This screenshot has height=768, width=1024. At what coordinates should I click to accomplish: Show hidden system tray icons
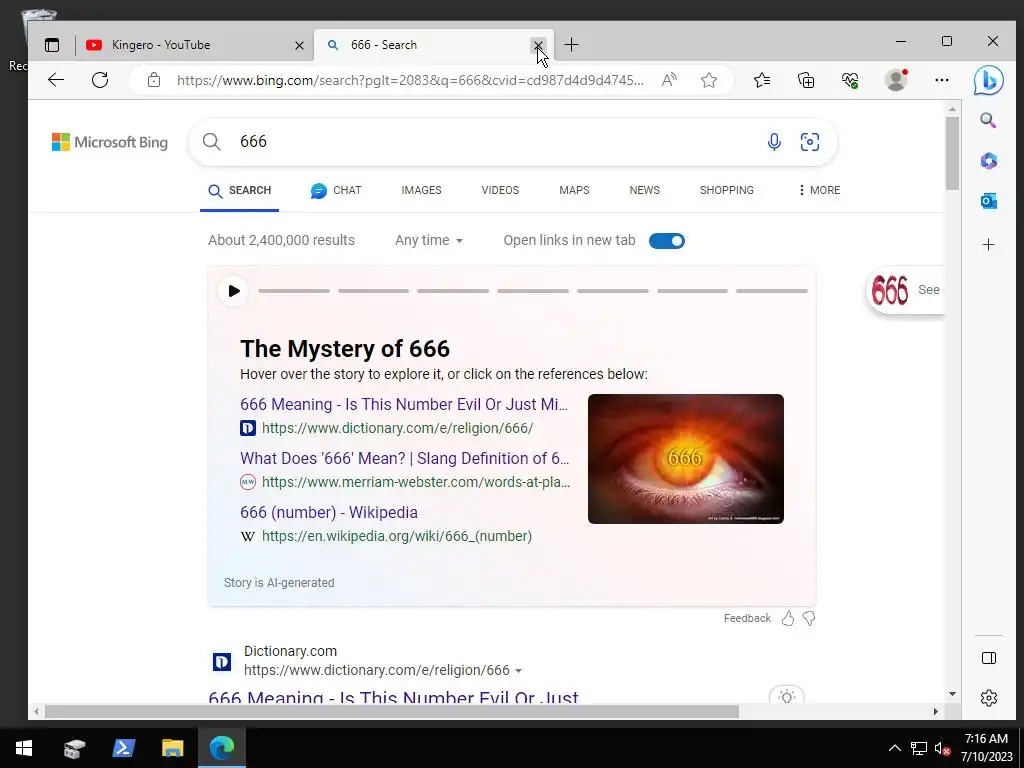(x=895, y=748)
